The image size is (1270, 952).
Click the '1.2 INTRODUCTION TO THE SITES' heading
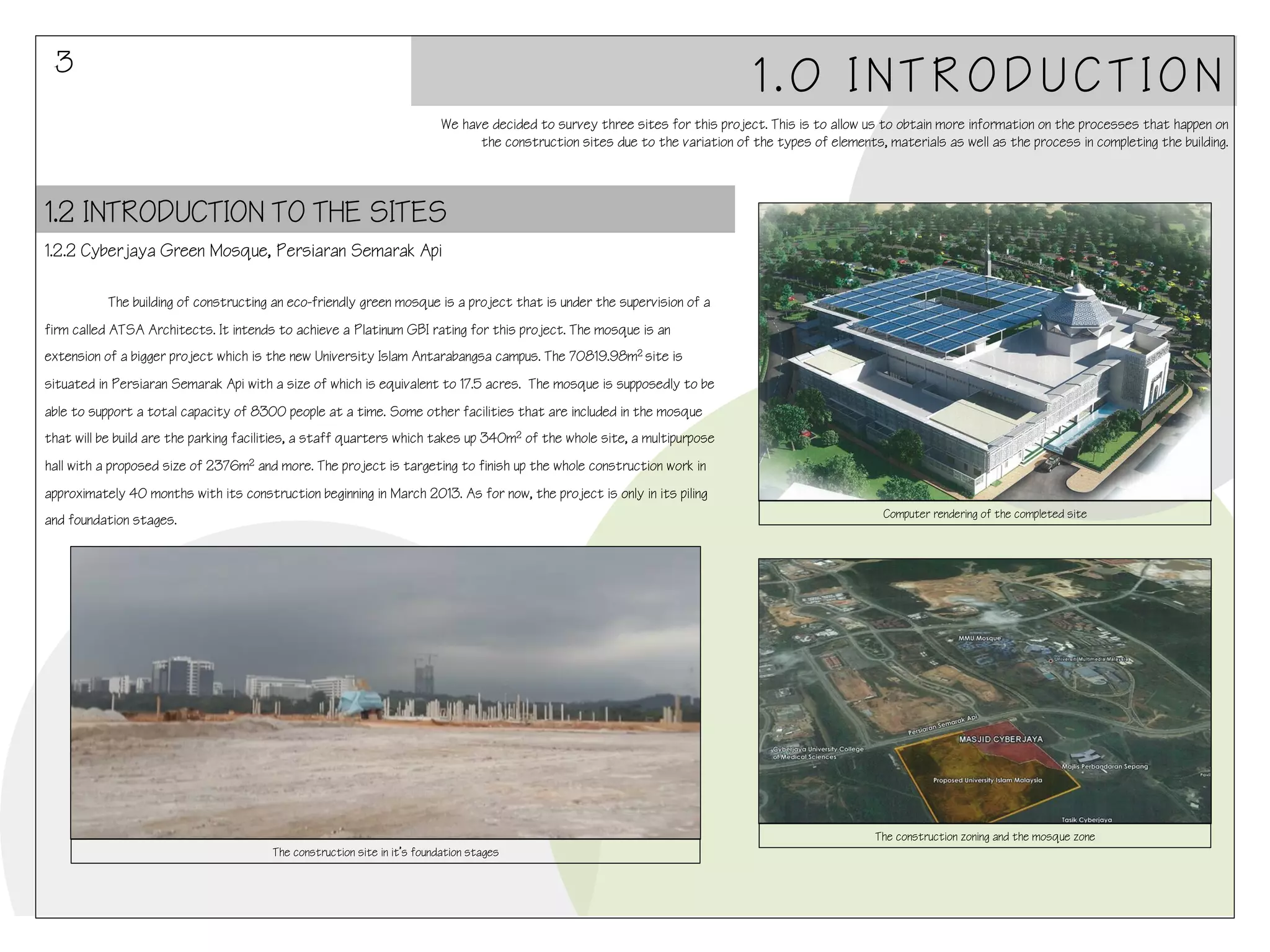(246, 211)
